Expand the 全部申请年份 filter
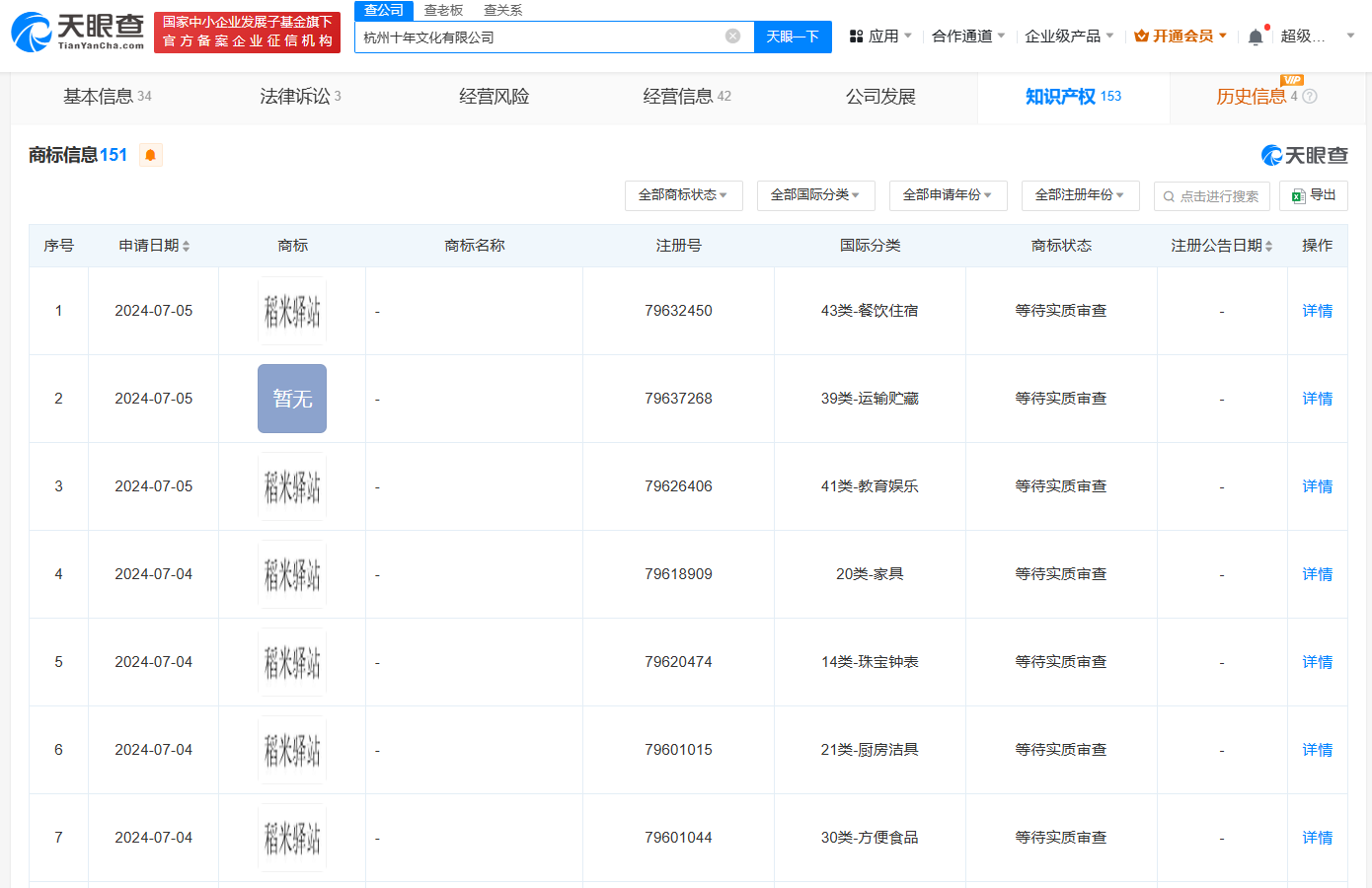Screen dimensions: 1372x888 click(948, 195)
